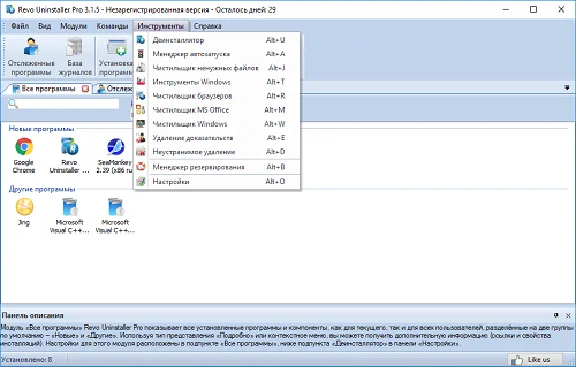Screen dimensions: 576x367
Task: Select the Jing program icon
Action: (24, 212)
